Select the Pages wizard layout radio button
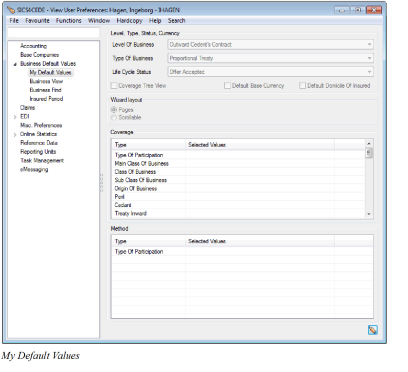The image size is (408, 372). click(x=114, y=110)
